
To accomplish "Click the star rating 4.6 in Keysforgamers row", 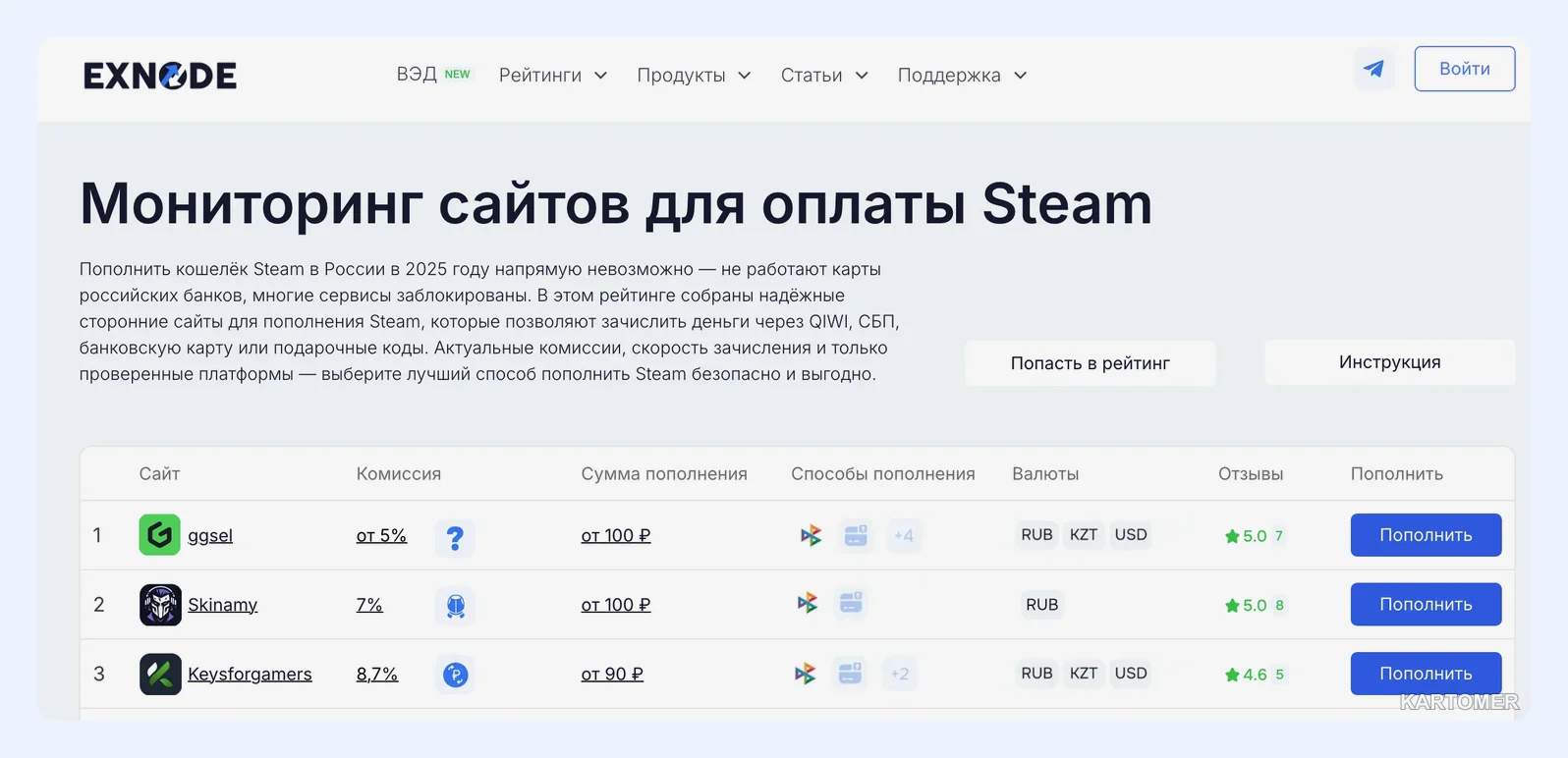I will pyautogui.click(x=1246, y=675).
